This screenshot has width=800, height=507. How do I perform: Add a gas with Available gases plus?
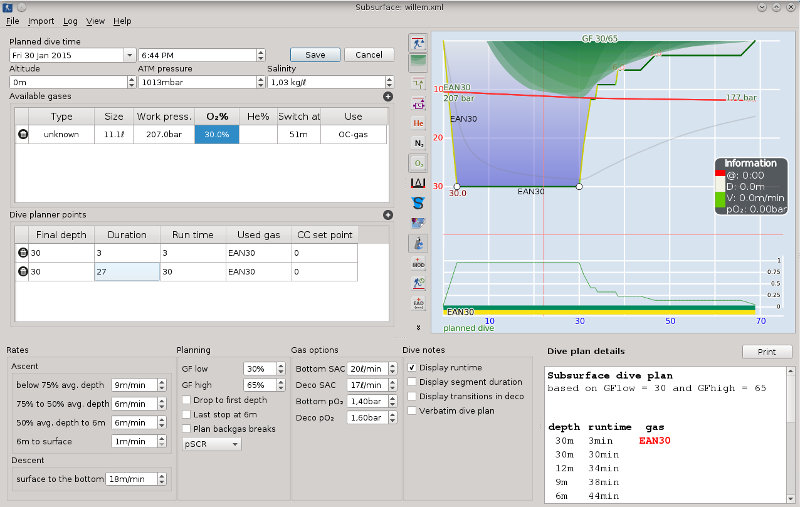(388, 96)
